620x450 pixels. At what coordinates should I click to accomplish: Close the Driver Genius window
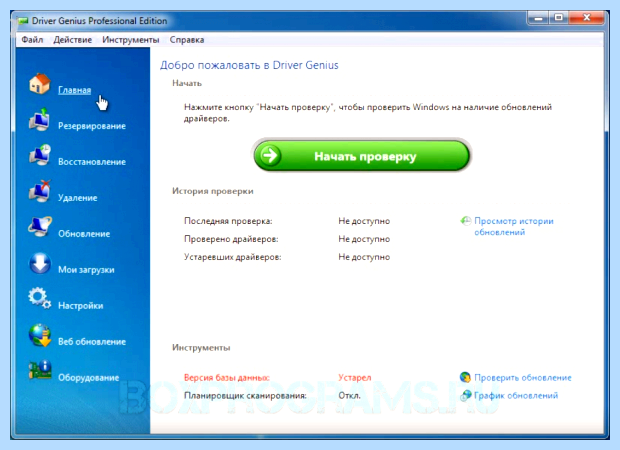tap(587, 18)
